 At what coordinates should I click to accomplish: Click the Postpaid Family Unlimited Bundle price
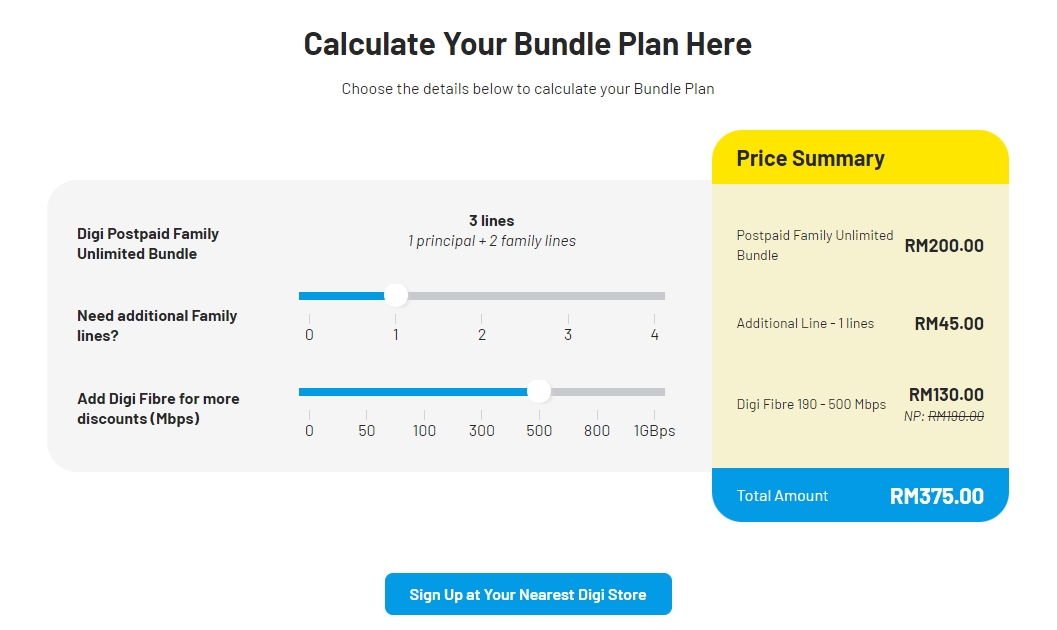coord(945,245)
